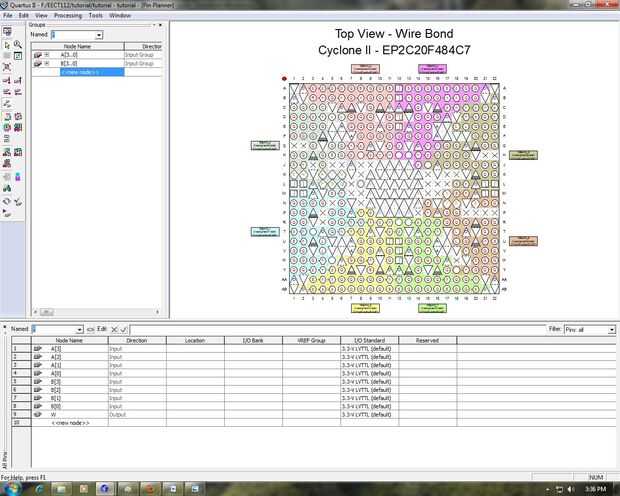
Task: Click the red X cancel icon beside Edit
Action: tap(114, 329)
